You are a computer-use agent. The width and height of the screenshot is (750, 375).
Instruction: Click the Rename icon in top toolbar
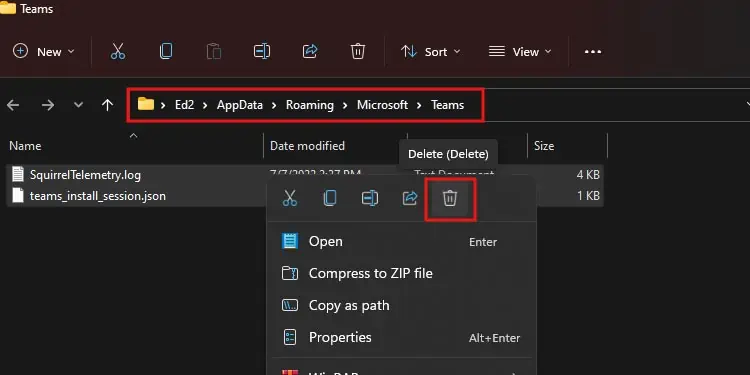(262, 51)
